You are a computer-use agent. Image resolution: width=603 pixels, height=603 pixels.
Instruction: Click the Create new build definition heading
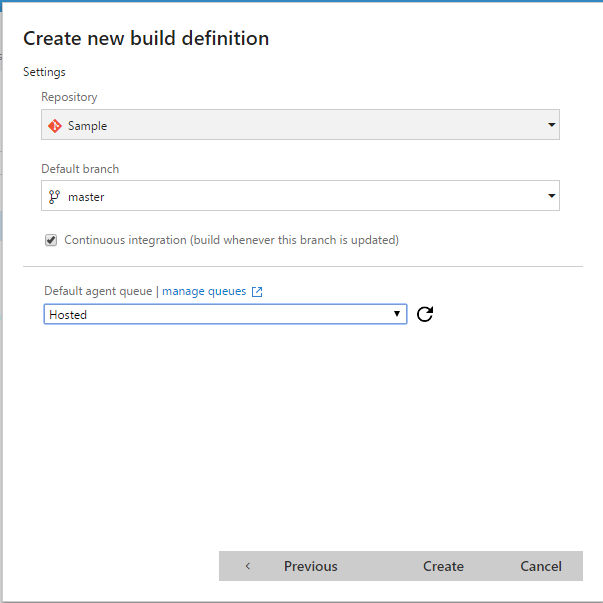click(146, 39)
